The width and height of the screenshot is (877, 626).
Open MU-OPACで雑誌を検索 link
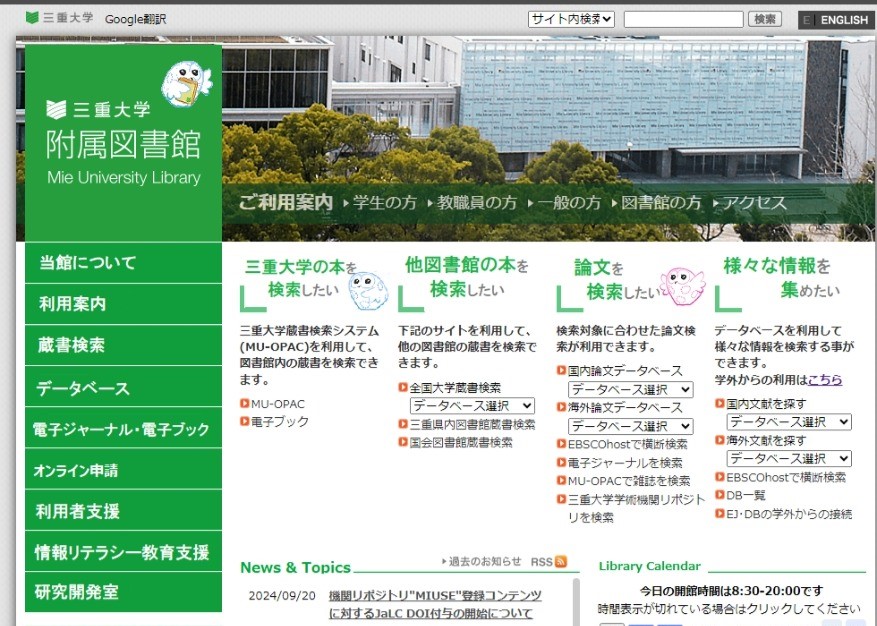(629, 481)
